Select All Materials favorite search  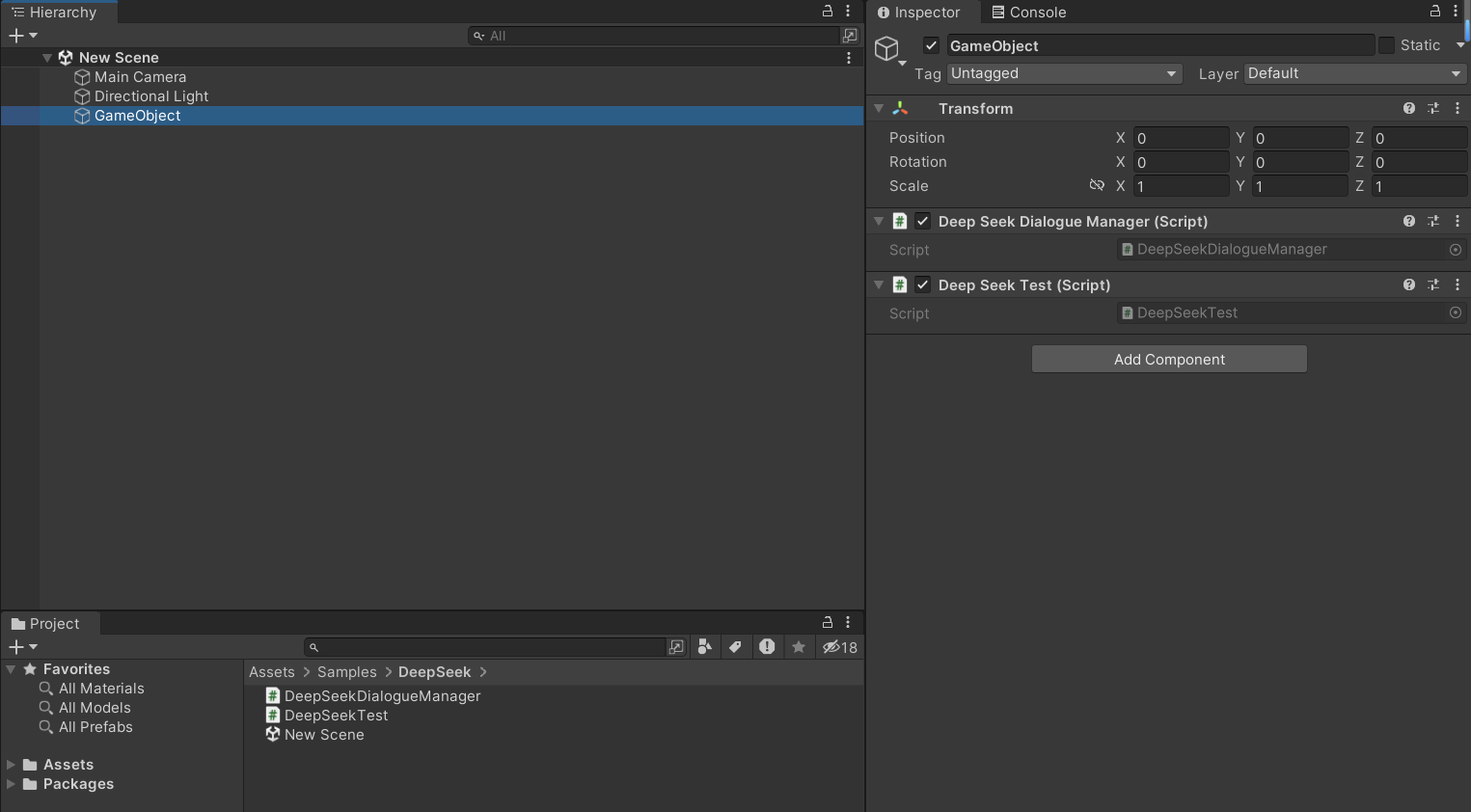click(x=92, y=689)
